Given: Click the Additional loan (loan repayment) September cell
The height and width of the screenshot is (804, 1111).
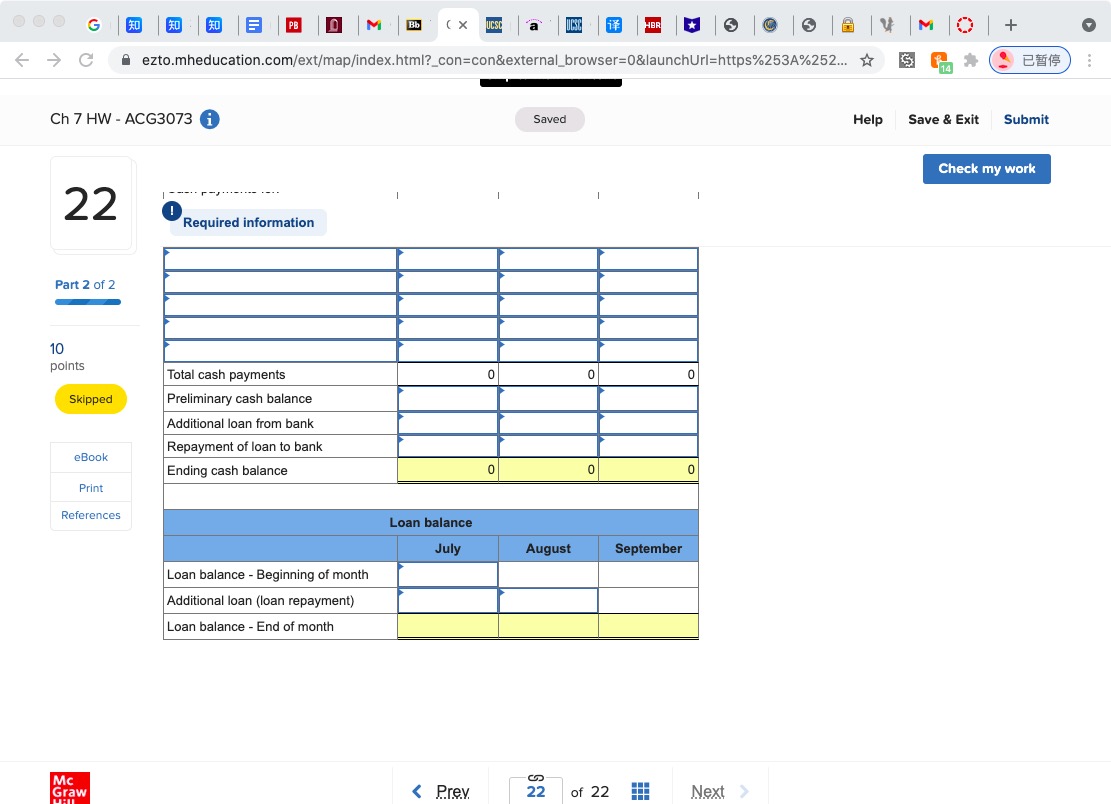Looking at the screenshot, I should [x=648, y=601].
